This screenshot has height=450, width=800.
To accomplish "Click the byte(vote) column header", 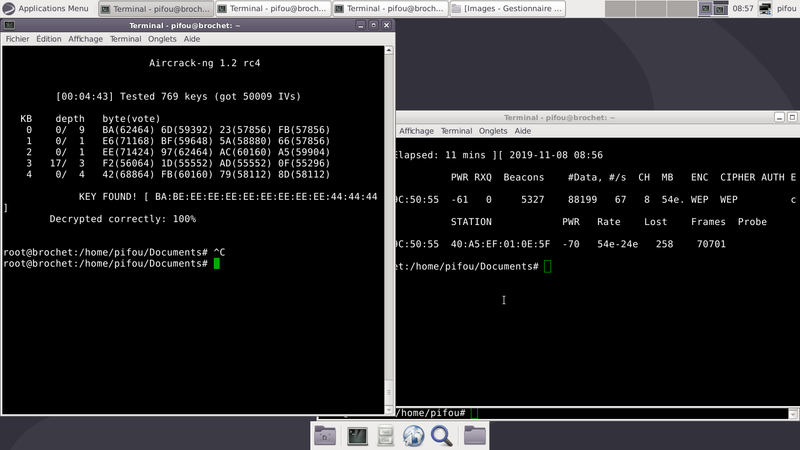I will pyautogui.click(x=131, y=119).
